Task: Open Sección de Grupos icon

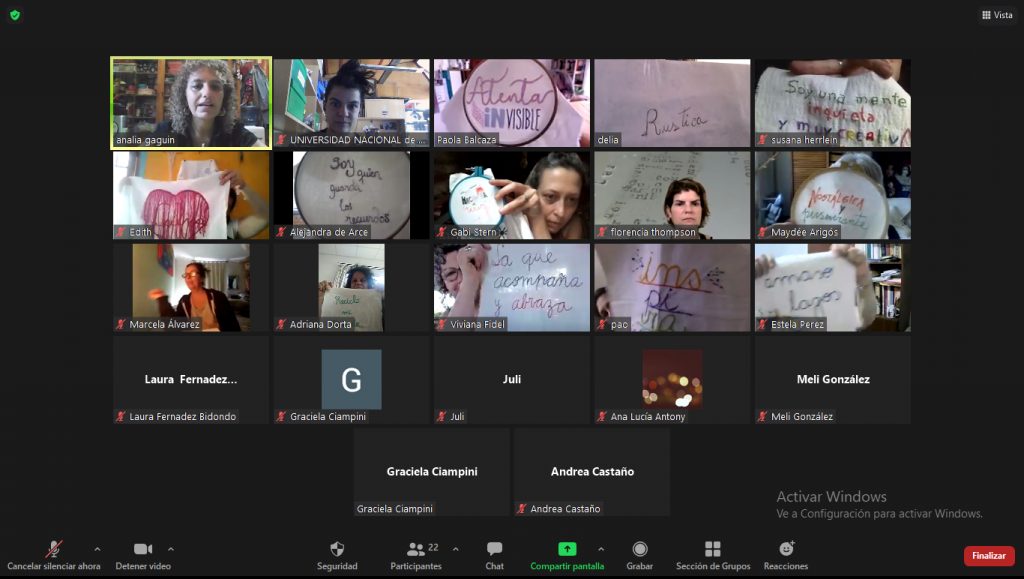Action: tap(713, 549)
